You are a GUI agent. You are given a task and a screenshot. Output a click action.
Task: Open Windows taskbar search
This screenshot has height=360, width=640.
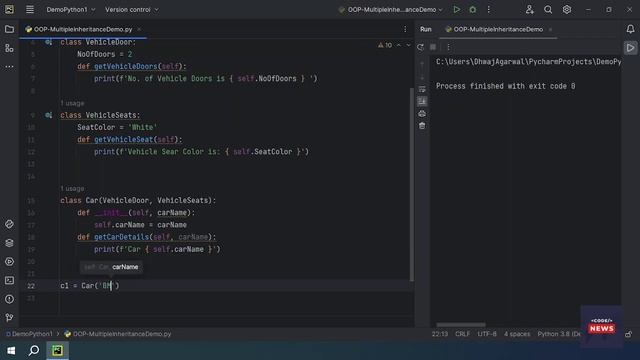tap(34, 351)
